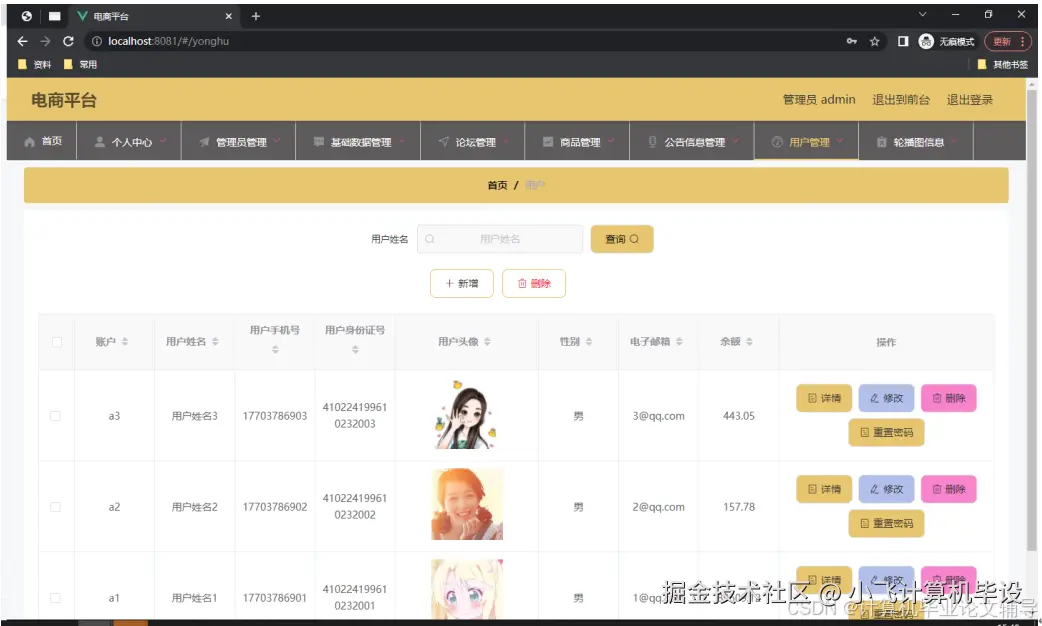Click the trash icon on red 删除 button
Image resolution: width=1042 pixels, height=626 pixels.
click(x=522, y=284)
